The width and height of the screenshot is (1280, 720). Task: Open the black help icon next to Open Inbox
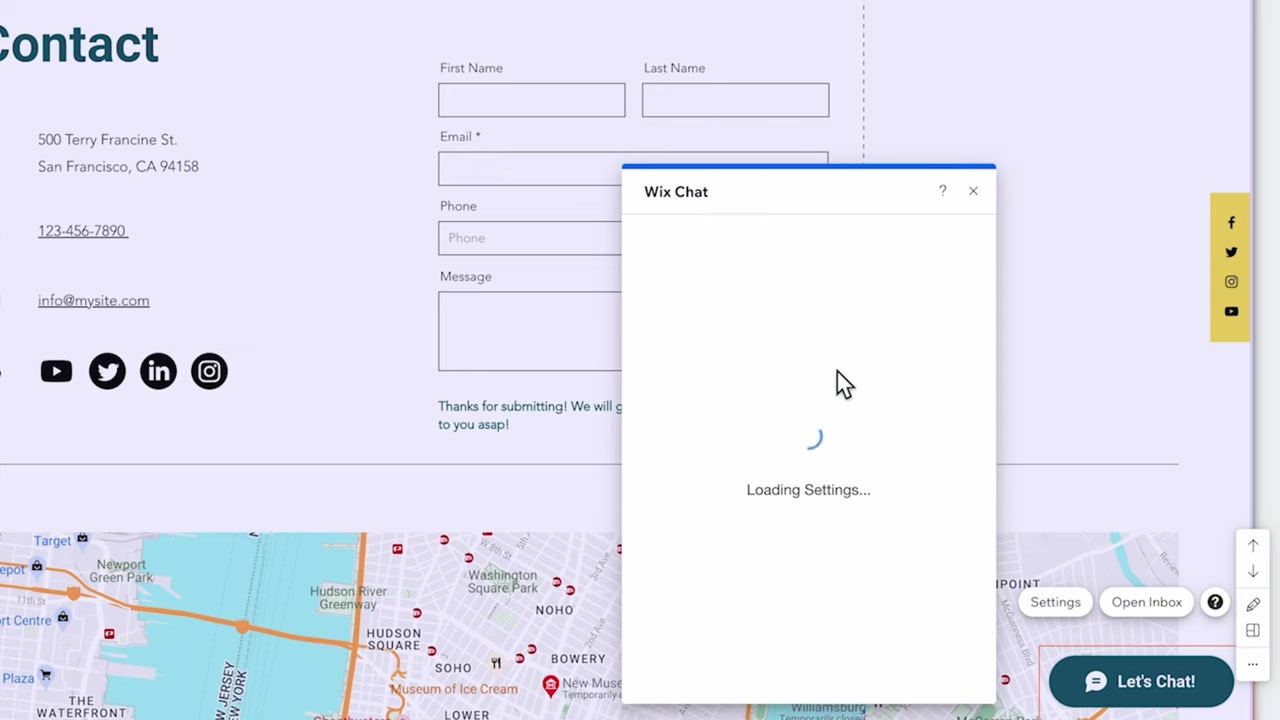pos(1215,602)
